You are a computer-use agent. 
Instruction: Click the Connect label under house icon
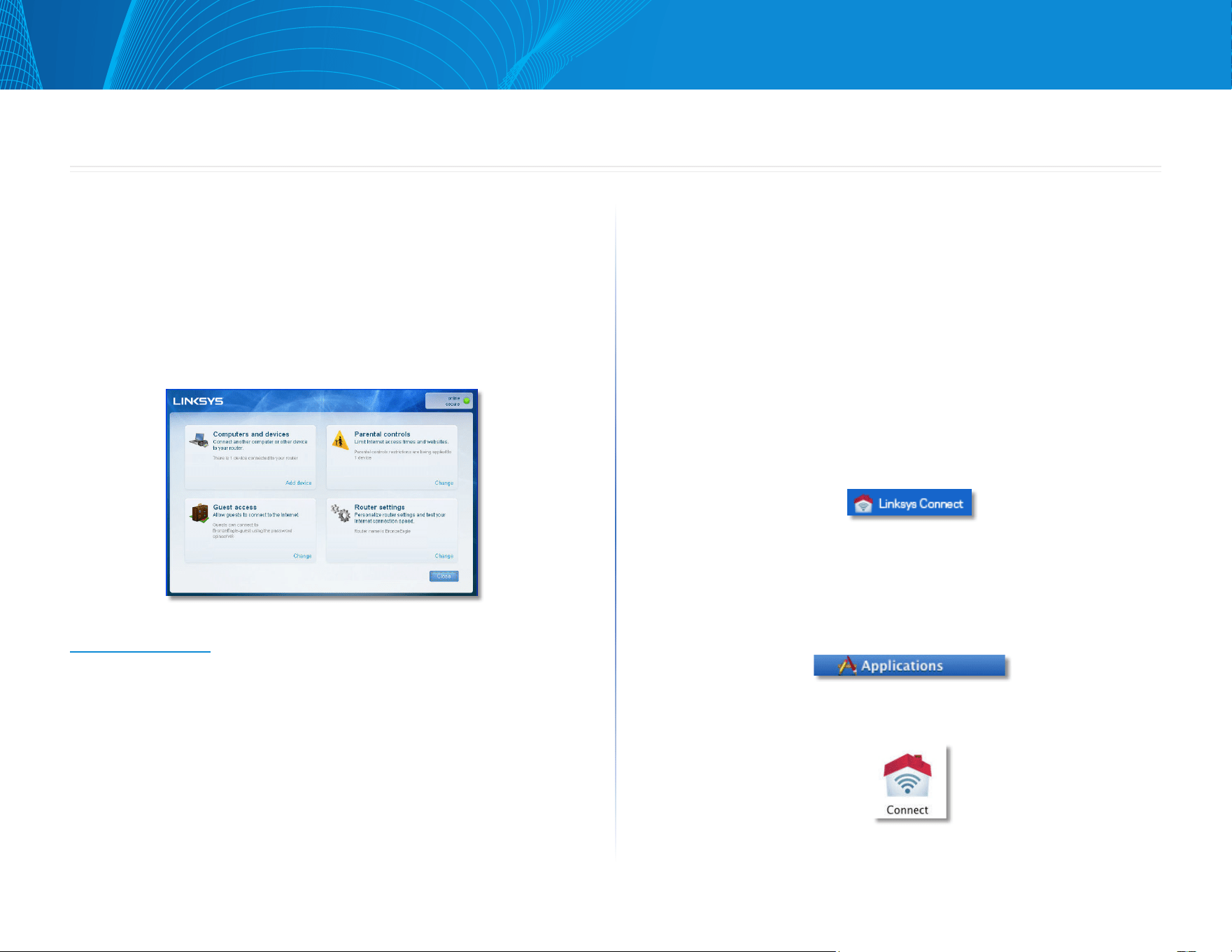click(907, 810)
